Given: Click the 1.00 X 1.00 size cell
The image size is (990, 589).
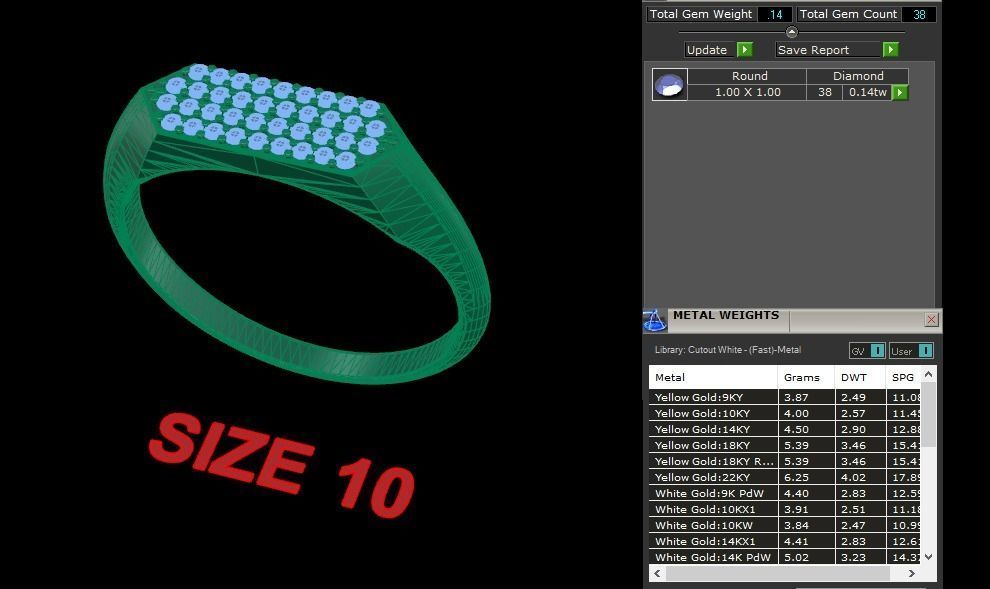Looking at the screenshot, I should coord(747,92).
